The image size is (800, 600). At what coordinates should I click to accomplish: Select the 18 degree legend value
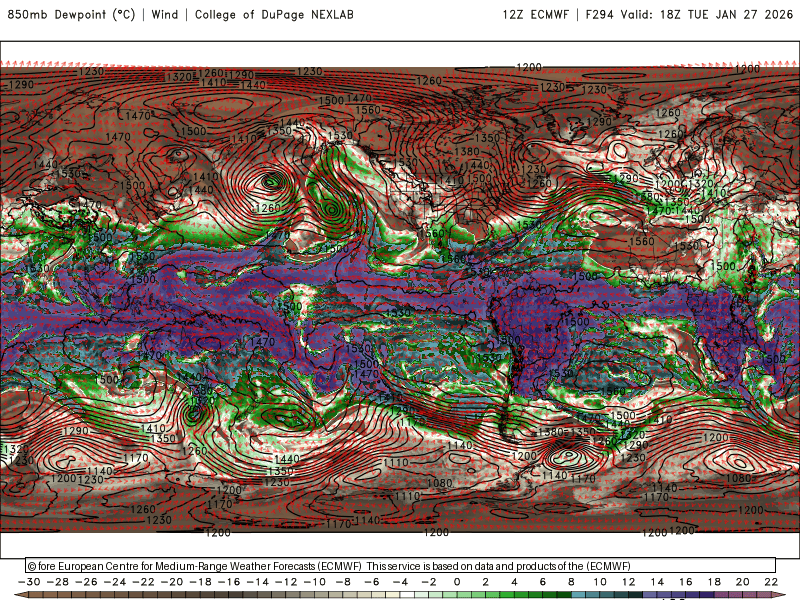[714, 582]
